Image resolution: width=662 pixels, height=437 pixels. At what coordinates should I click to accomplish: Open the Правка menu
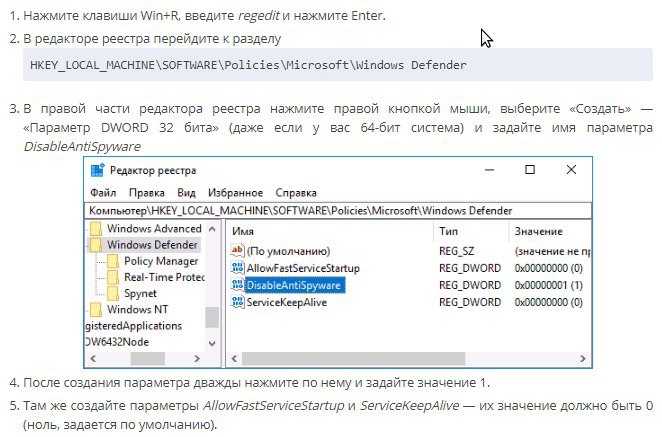147,193
